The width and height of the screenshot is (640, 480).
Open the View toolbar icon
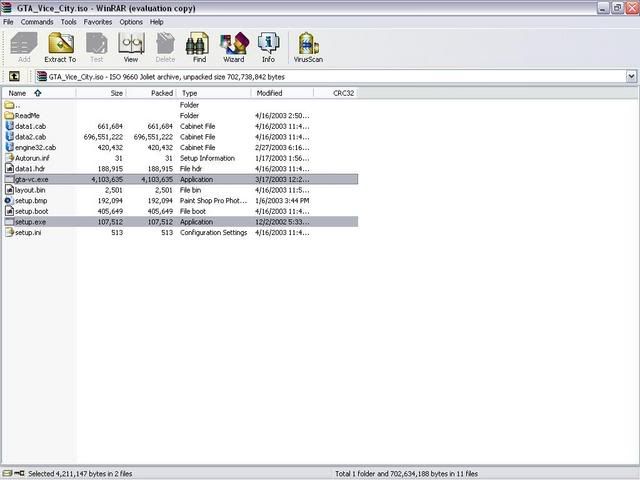(x=131, y=47)
